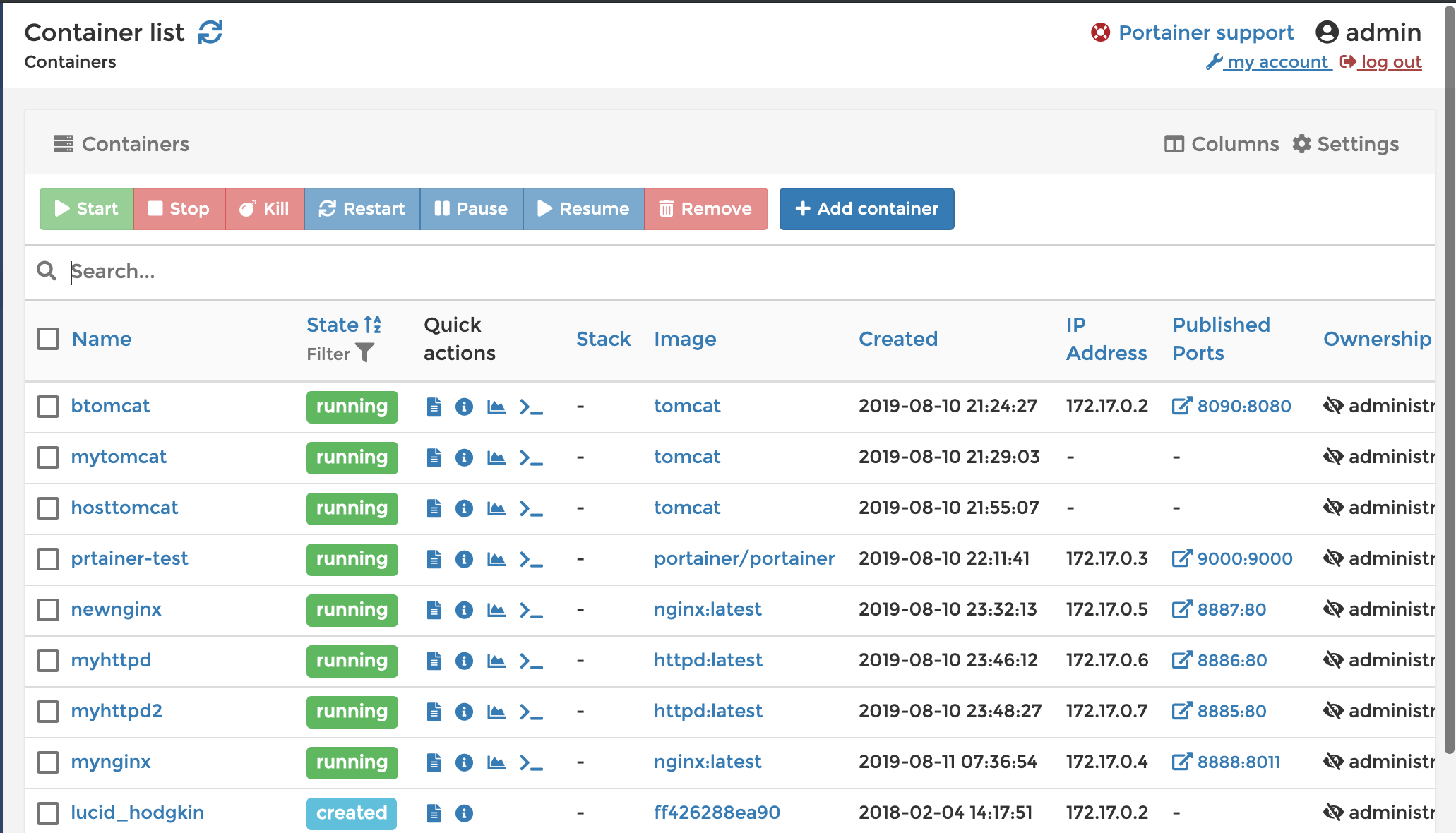The height and width of the screenshot is (833, 1456).
Task: Select the btomcat container checkbox
Action: tap(48, 407)
